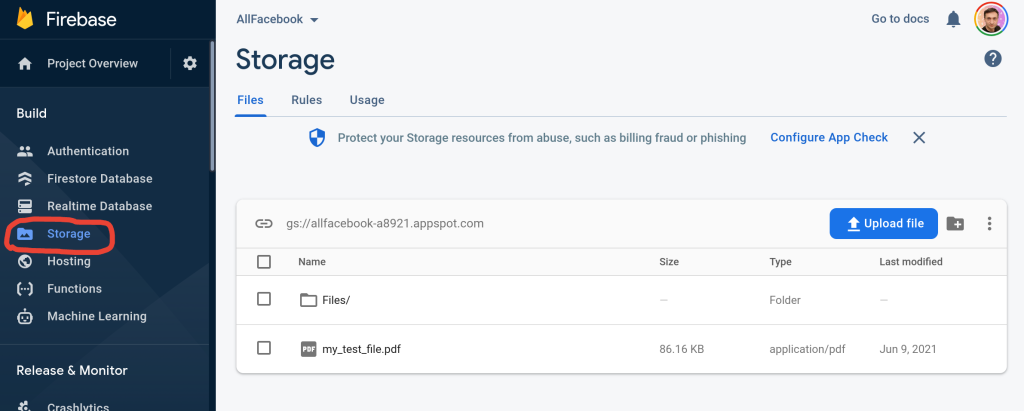
Task: Open Realtime Database in the sidebar
Action: pyautogui.click(x=99, y=206)
